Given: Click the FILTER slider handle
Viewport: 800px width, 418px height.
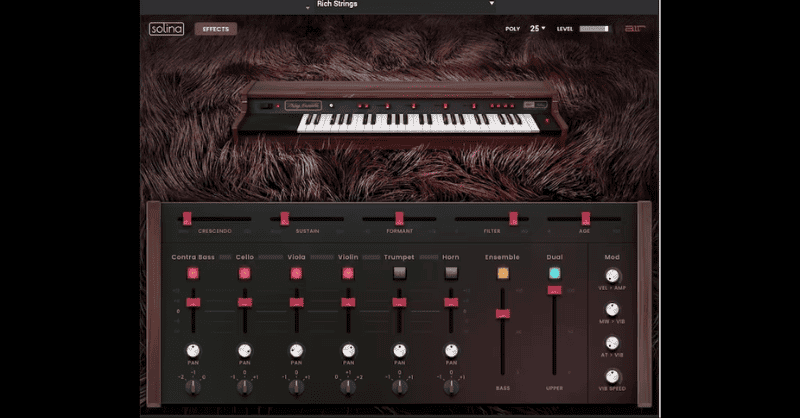Looking at the screenshot, I should click(514, 219).
